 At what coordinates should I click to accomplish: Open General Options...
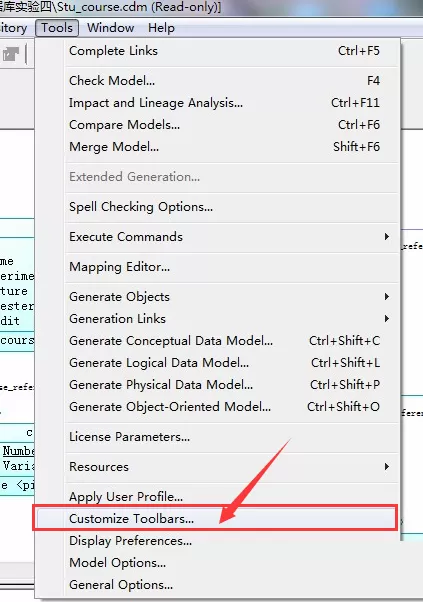coord(217,585)
